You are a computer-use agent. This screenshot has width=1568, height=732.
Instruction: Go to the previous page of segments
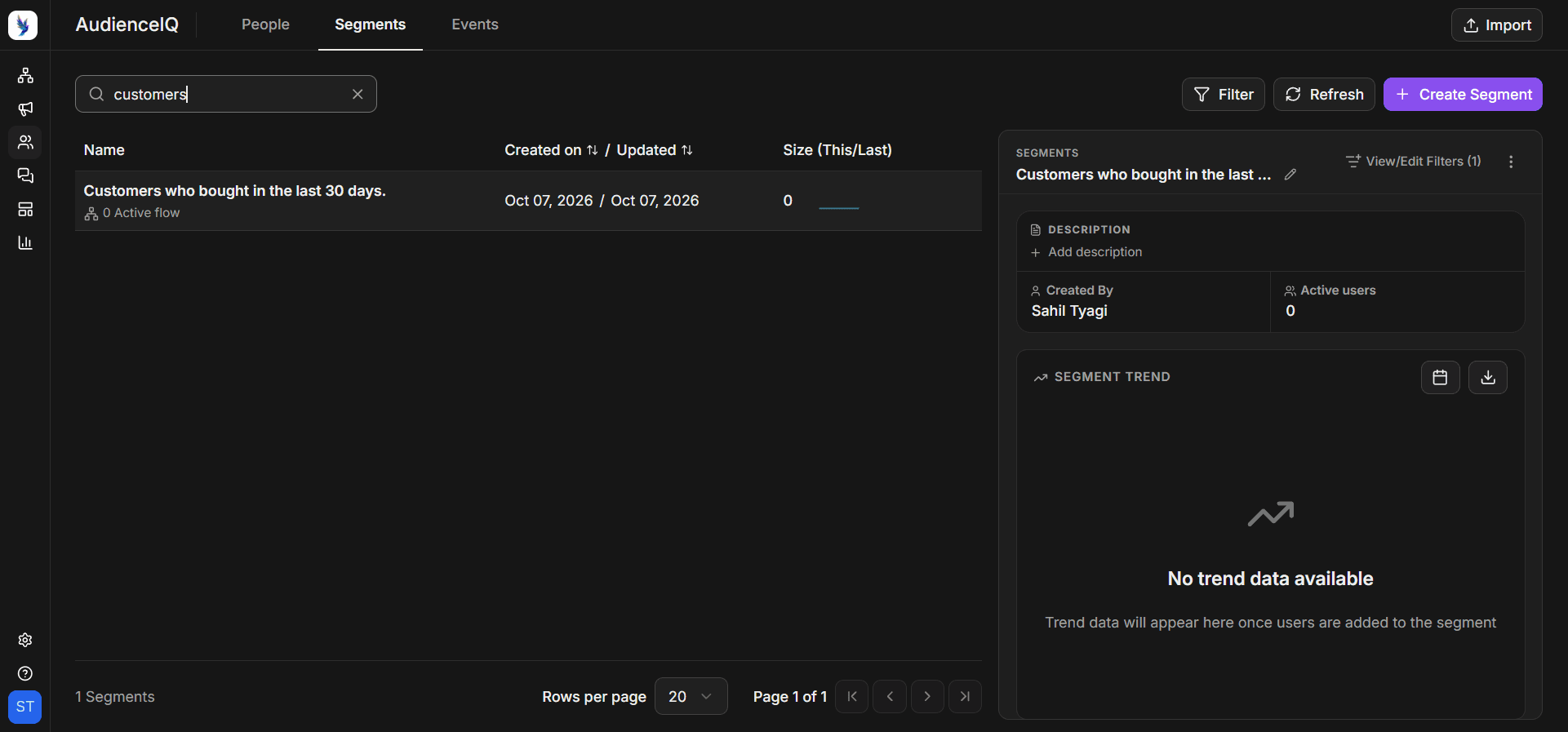890,696
